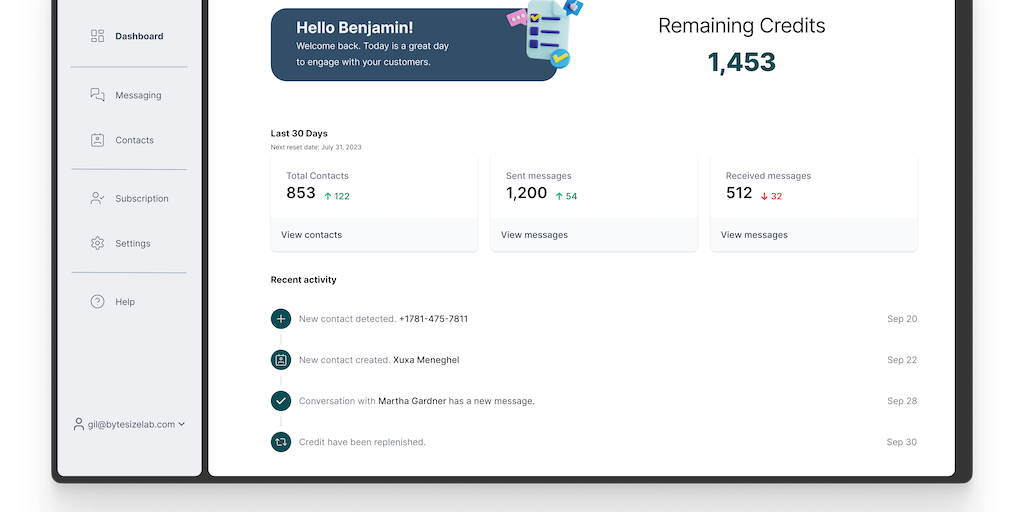Click the Xuxa Meneghel contact name

[426, 360]
